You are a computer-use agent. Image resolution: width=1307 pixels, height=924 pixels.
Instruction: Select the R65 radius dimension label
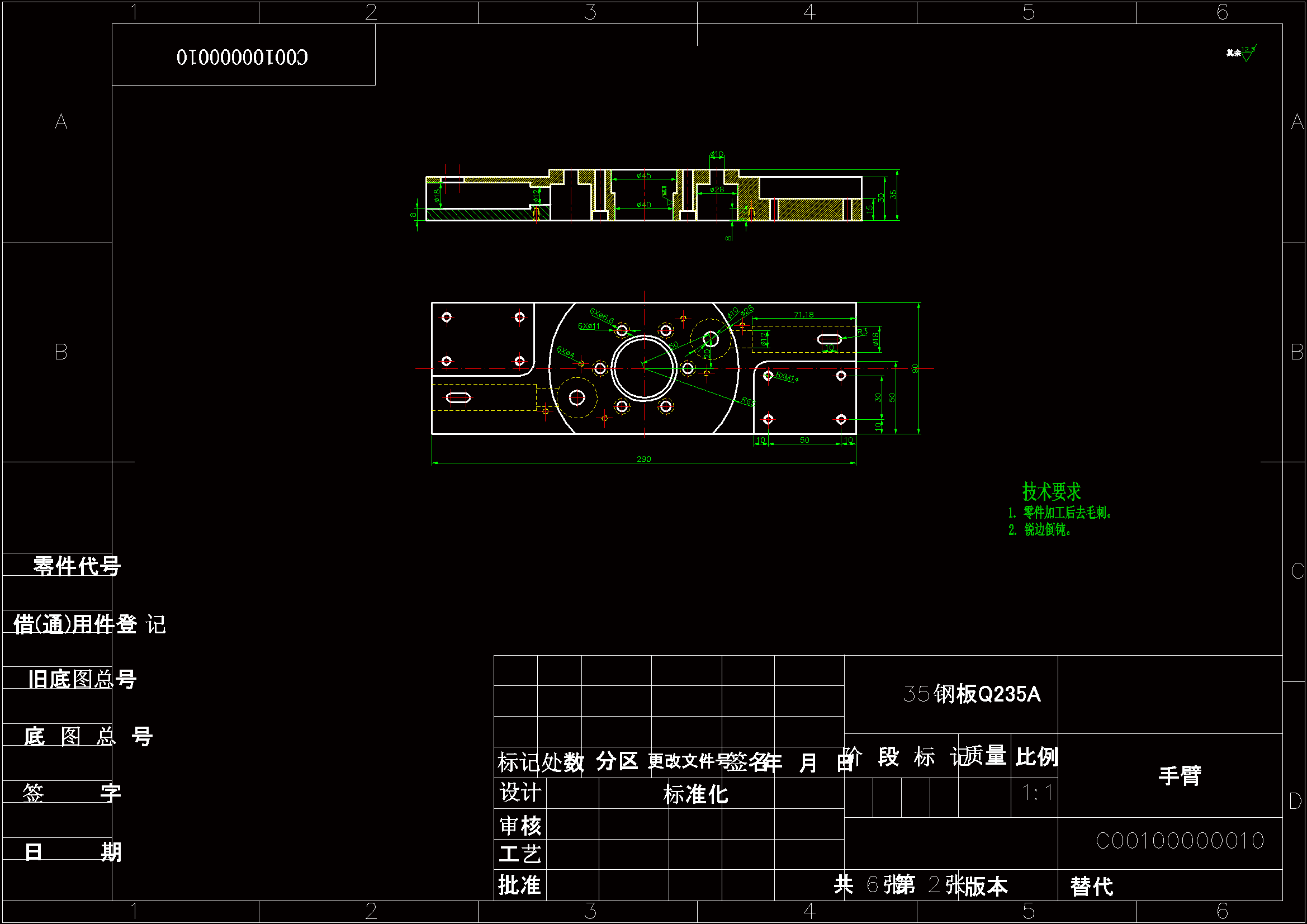[747, 402]
